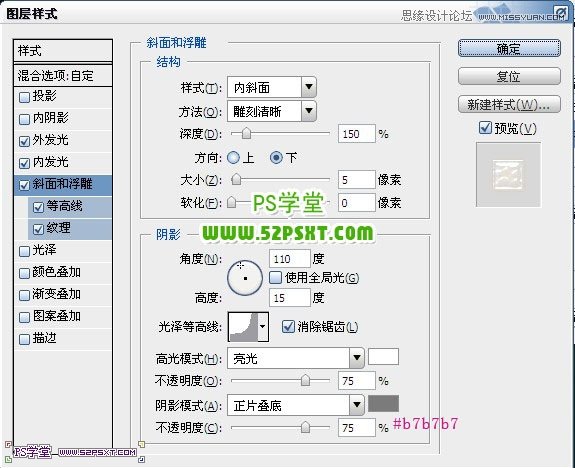Enable the 投影 checkbox
Image resolution: width=575 pixels, height=468 pixels.
24,97
